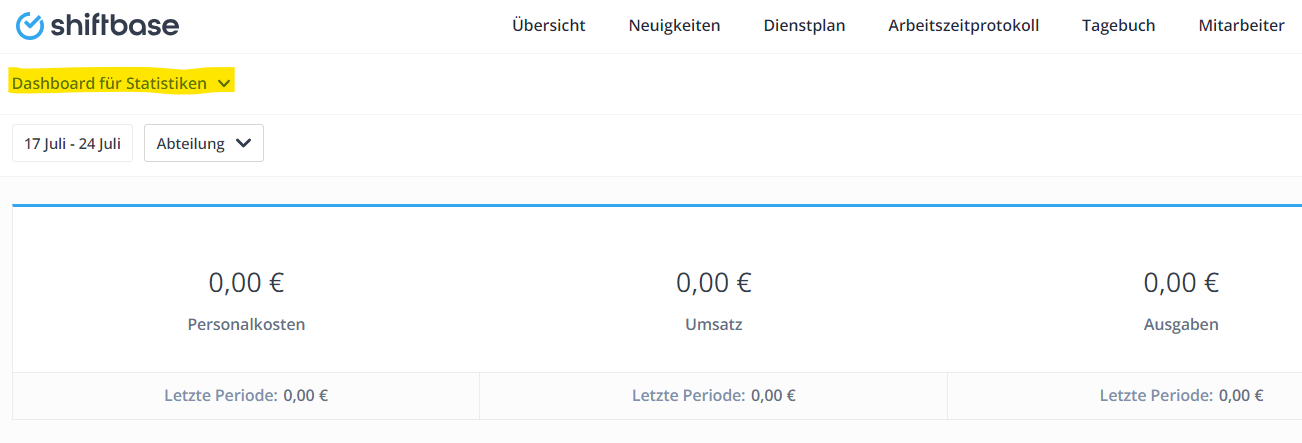Click the Personalkosten label
1302x443 pixels.
tap(246, 325)
